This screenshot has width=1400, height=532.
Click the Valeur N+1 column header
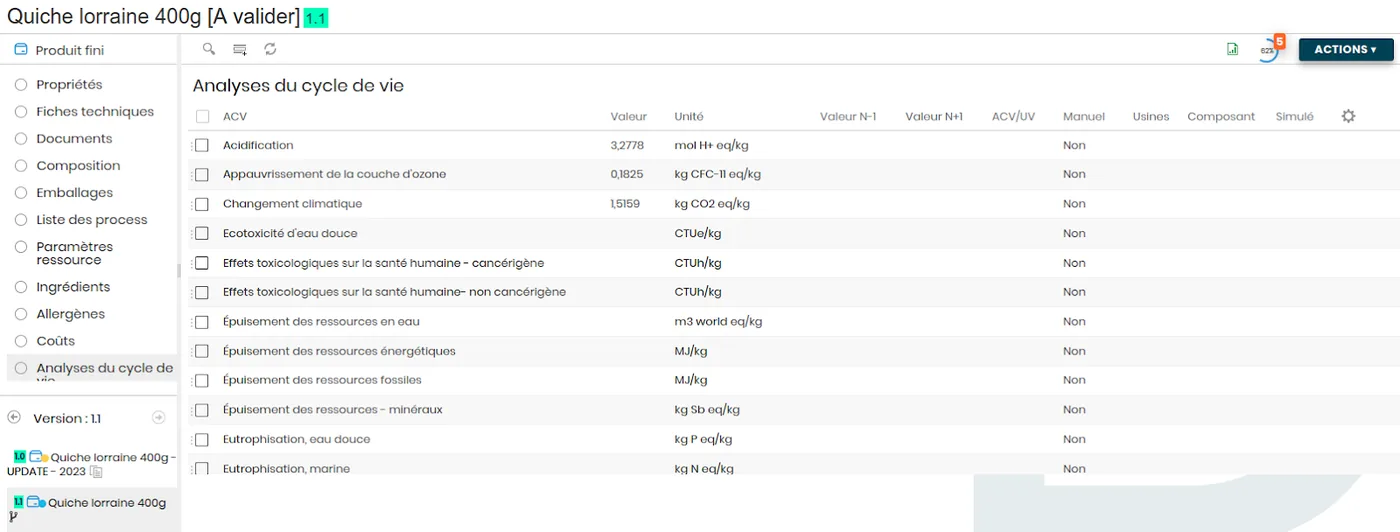(x=934, y=117)
